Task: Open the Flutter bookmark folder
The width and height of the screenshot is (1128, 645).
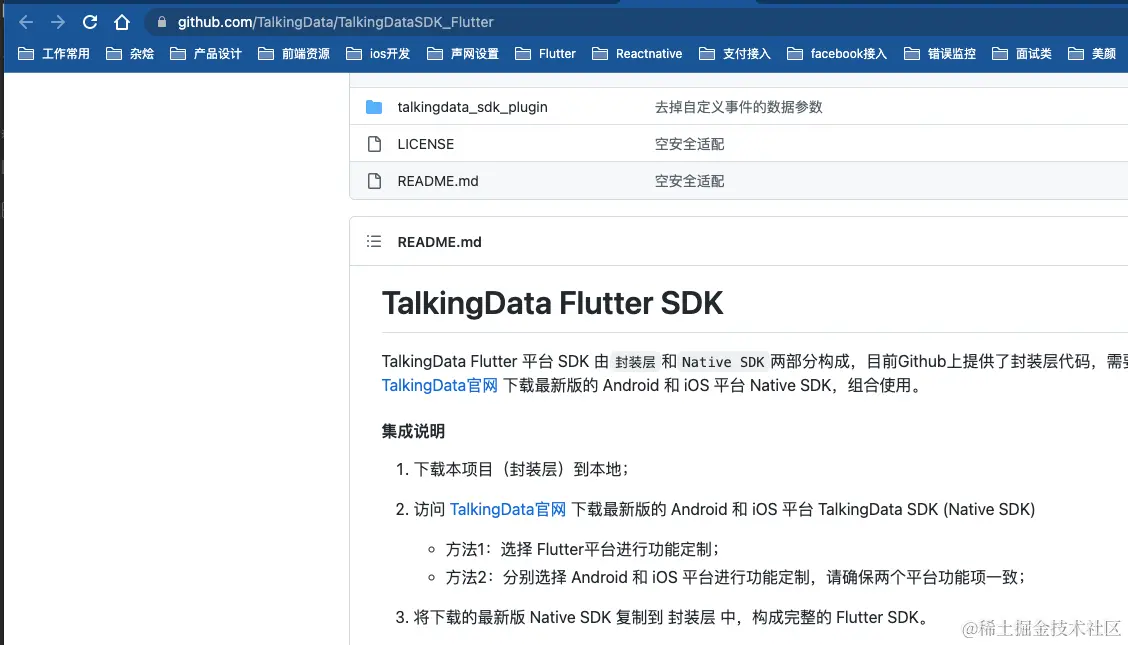Action: 545,54
